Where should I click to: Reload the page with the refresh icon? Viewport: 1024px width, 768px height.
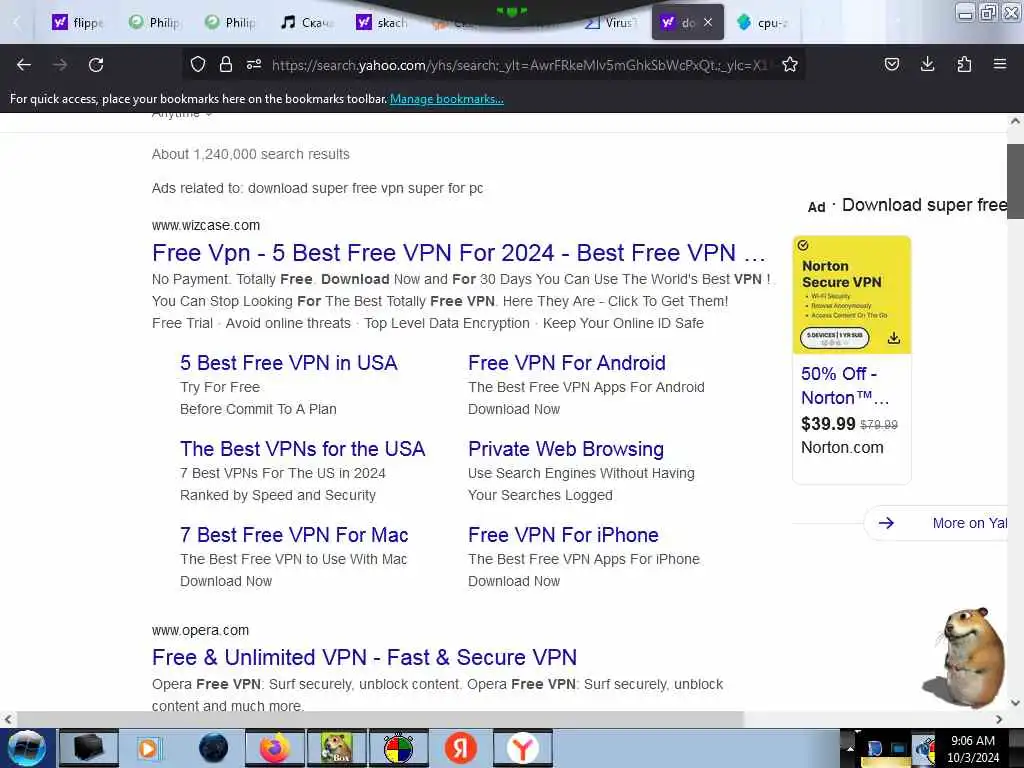click(x=96, y=65)
